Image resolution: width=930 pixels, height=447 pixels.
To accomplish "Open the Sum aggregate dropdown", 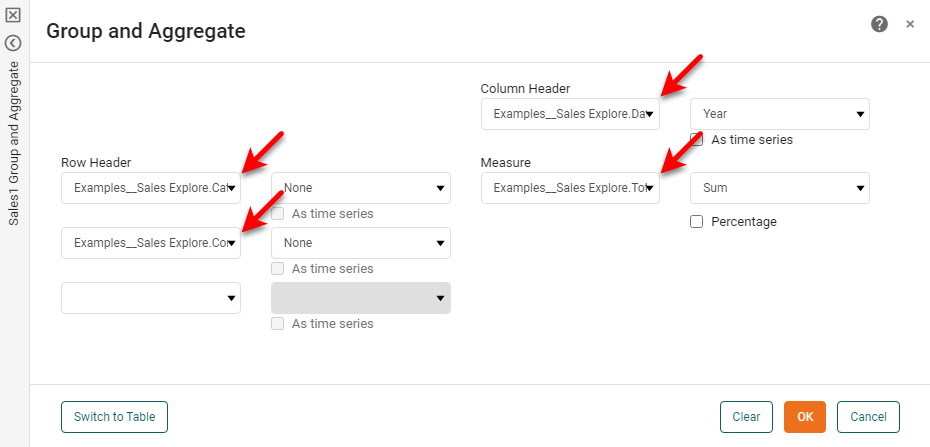I will pos(780,188).
